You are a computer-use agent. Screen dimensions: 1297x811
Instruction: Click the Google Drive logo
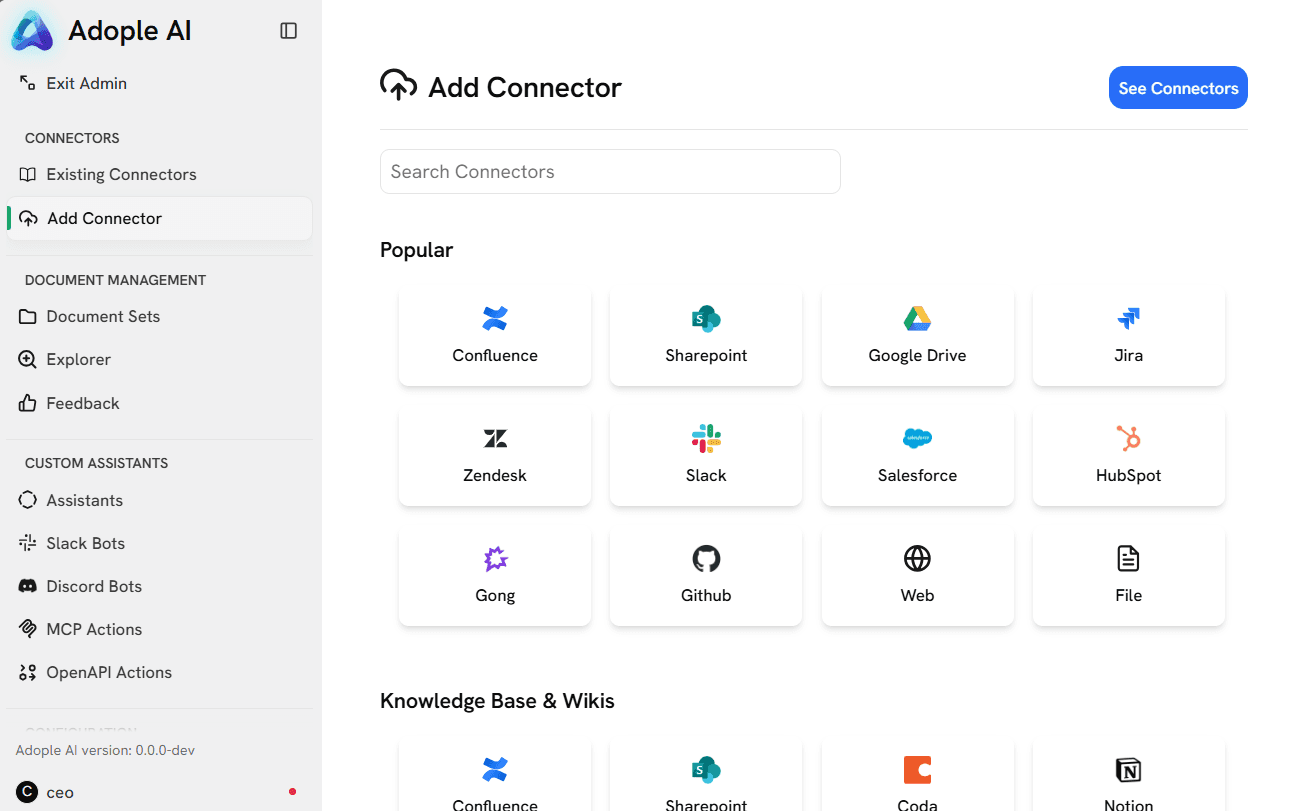(917, 319)
